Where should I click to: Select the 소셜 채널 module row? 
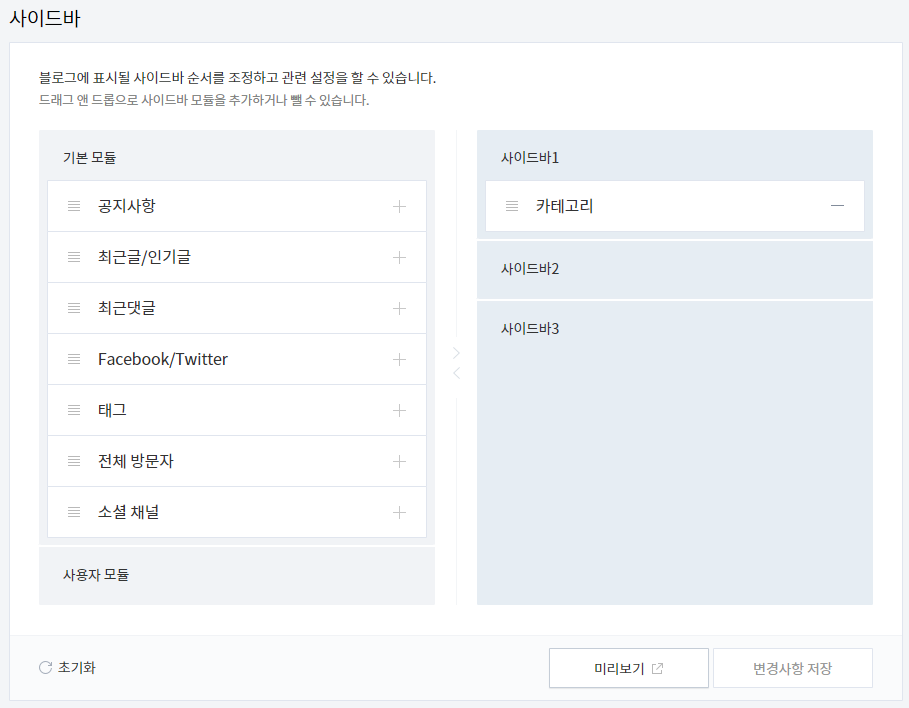tap(237, 512)
